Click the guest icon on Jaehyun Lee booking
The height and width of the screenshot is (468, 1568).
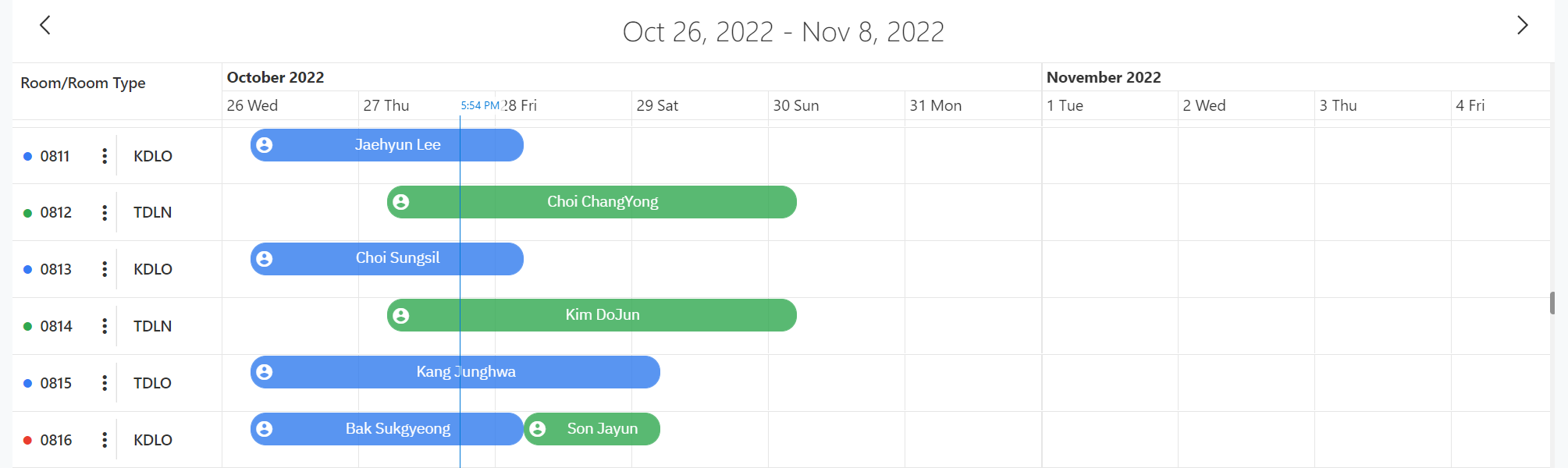pyautogui.click(x=265, y=145)
